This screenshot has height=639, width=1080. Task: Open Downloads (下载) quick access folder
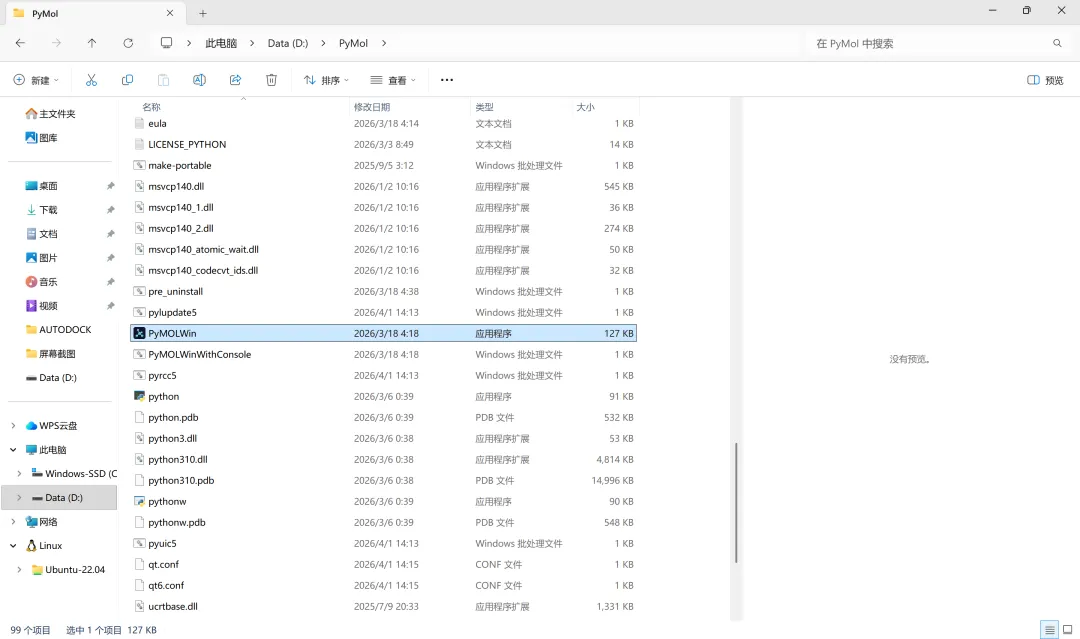click(x=41, y=209)
